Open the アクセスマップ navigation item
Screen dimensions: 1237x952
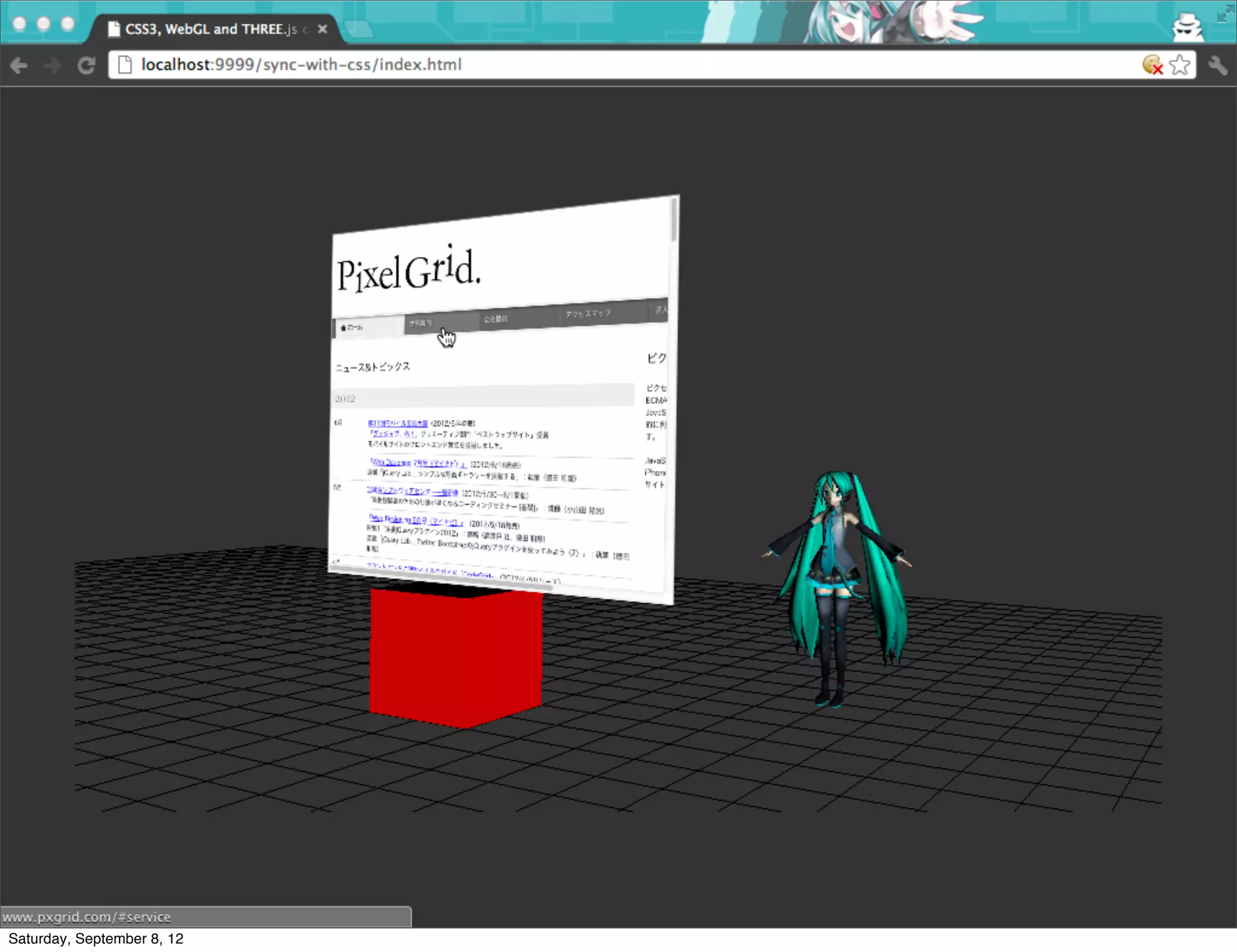tap(588, 314)
